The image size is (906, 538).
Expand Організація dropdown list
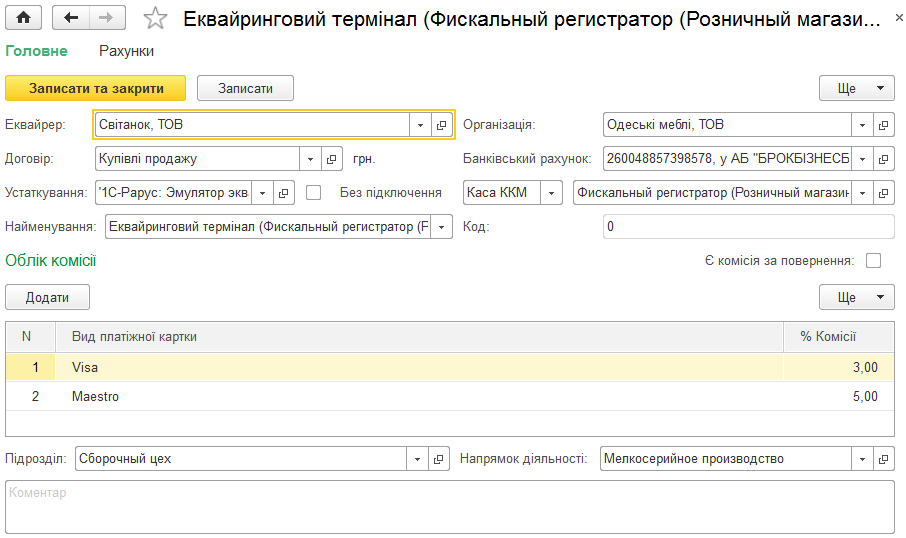pos(862,125)
